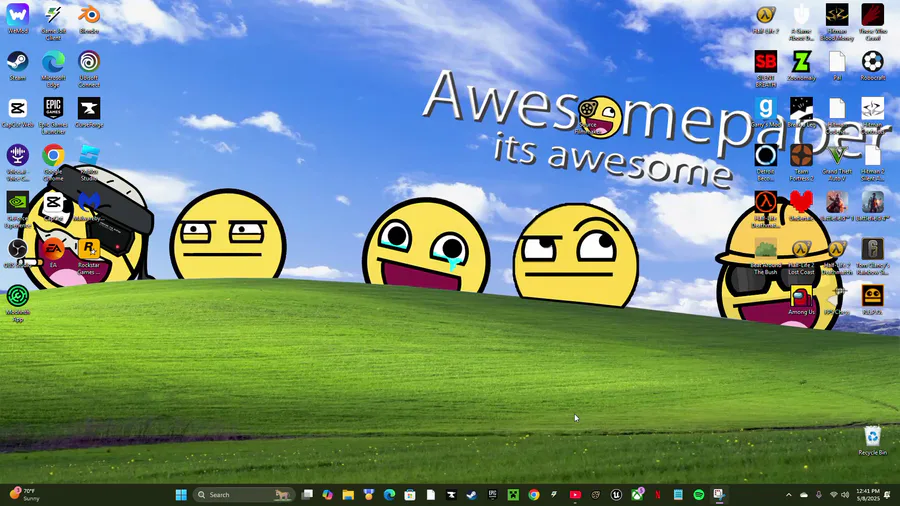
Task: Open the Wi-Fi and volume quick settings
Action: (x=839, y=495)
